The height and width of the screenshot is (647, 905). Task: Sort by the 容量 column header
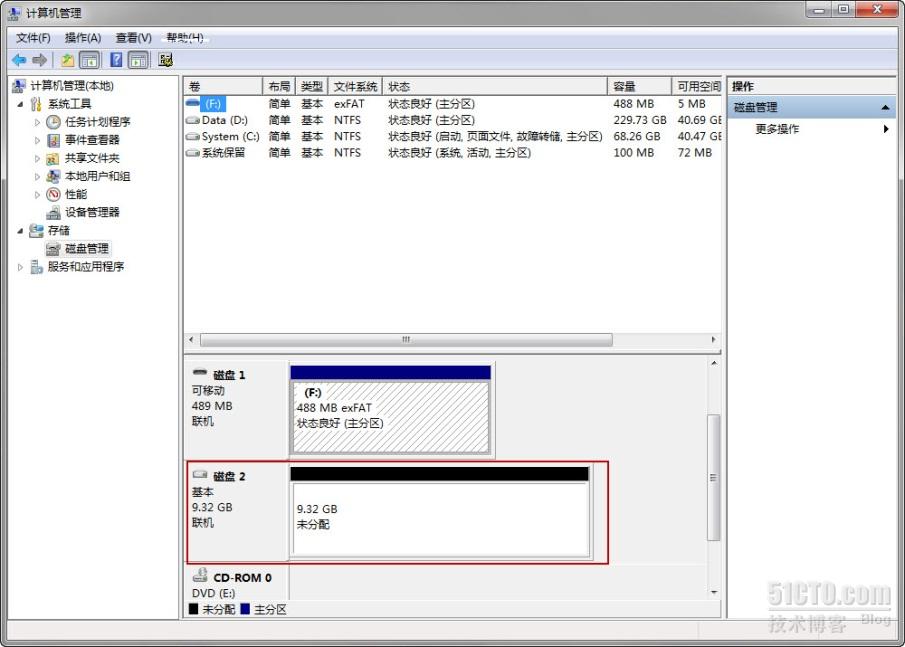pos(640,87)
